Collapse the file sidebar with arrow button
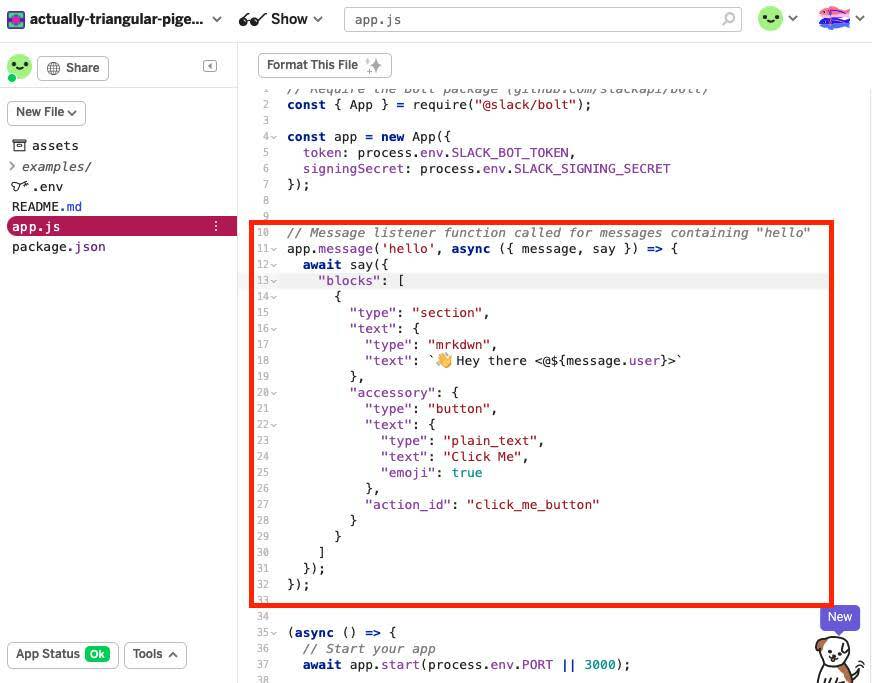 (209, 65)
